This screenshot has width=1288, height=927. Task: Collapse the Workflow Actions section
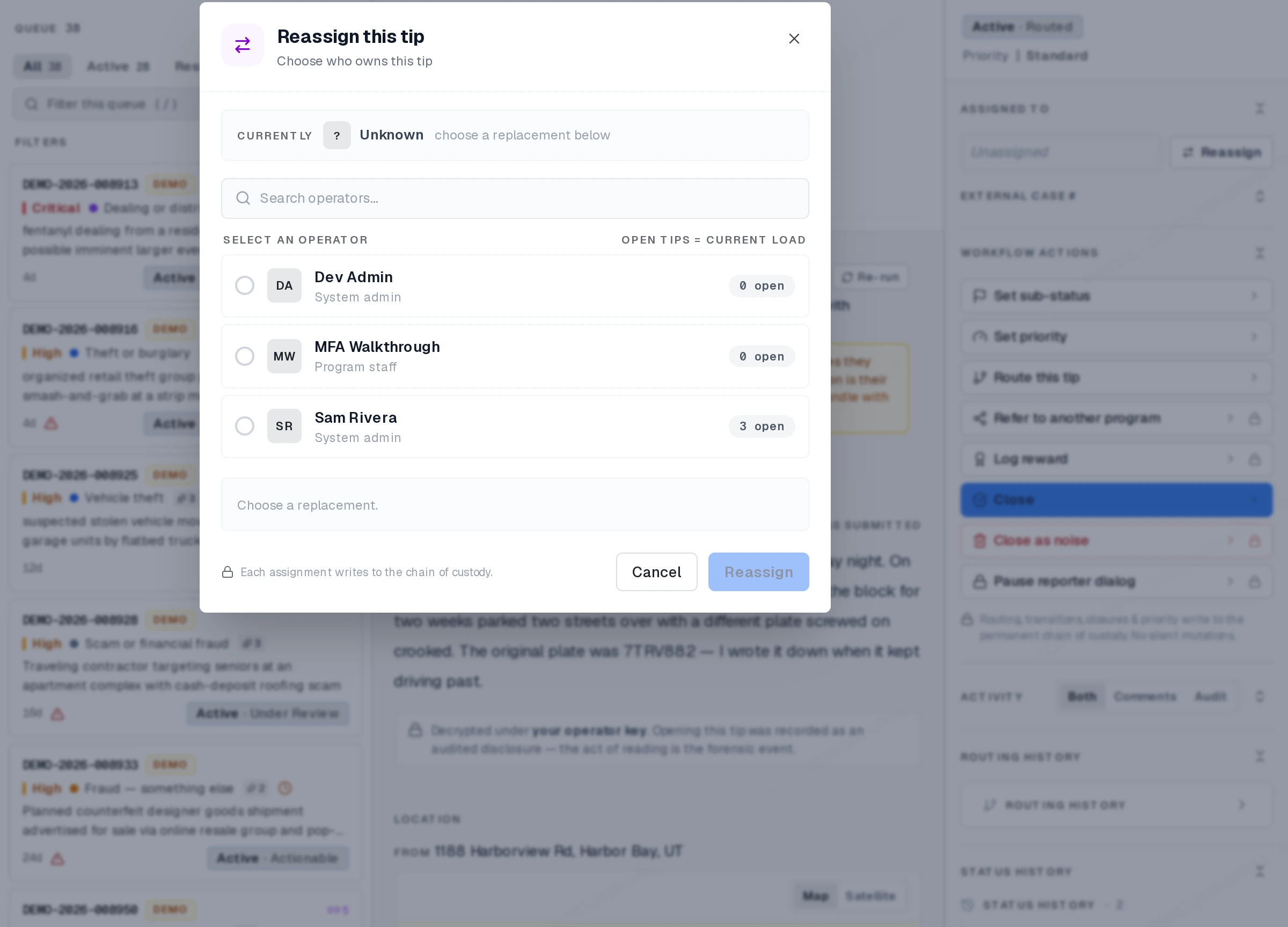1260,253
